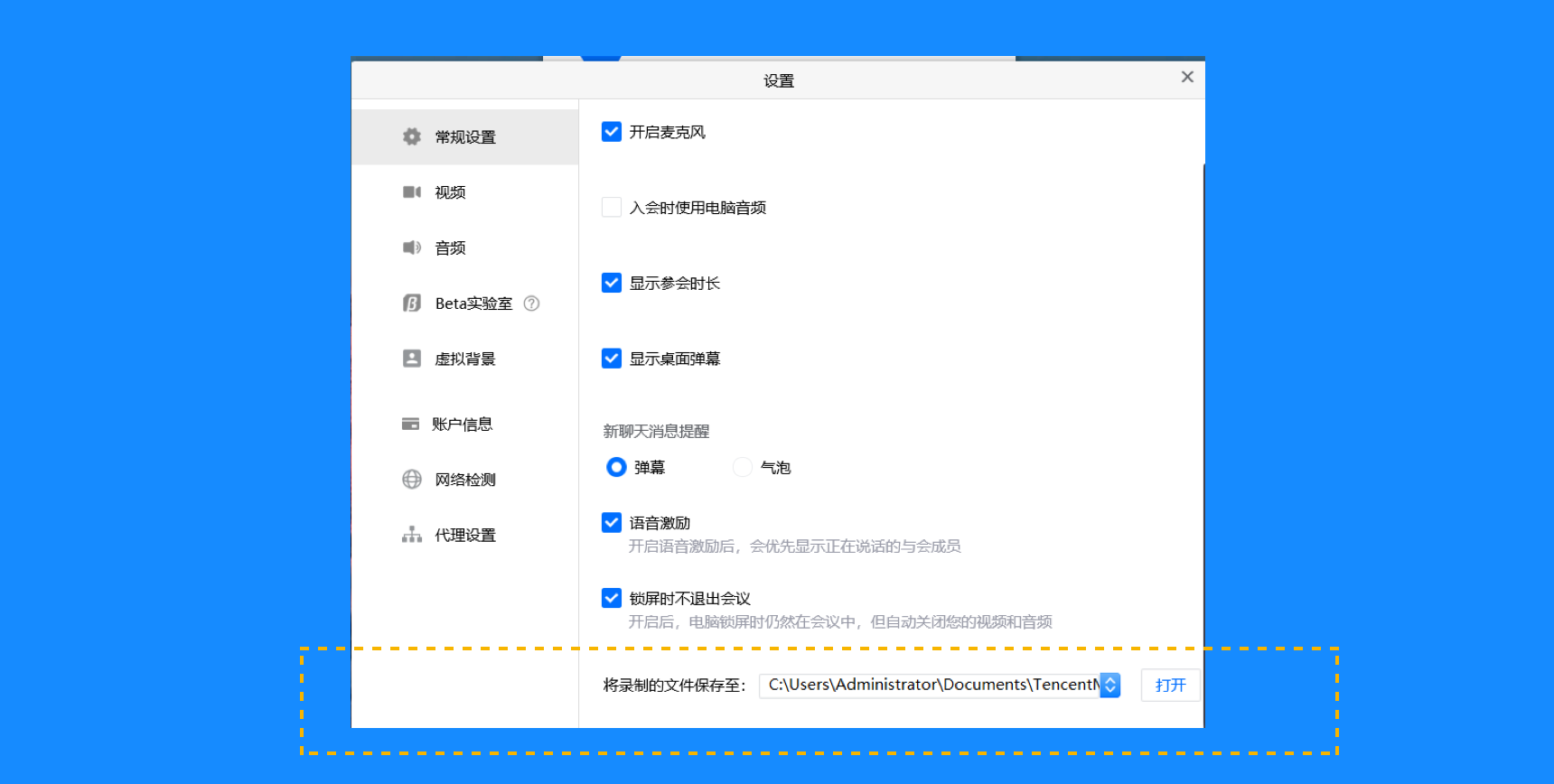Toggle the 锁屏时不退出会议 checkbox
Screen dimensions: 1554x784
pos(612,598)
